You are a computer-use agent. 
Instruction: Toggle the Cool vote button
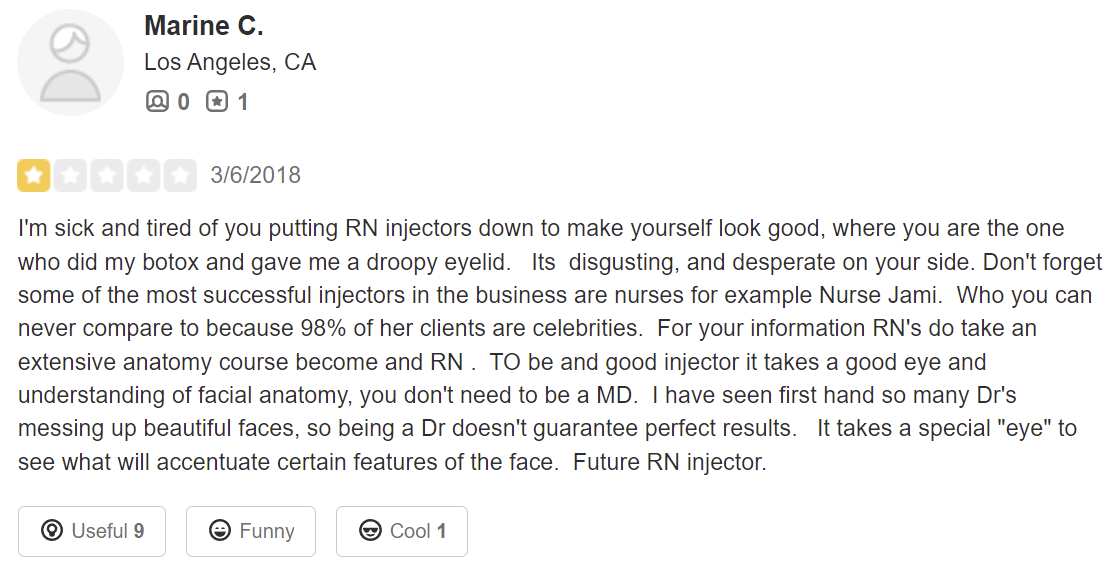click(x=401, y=531)
